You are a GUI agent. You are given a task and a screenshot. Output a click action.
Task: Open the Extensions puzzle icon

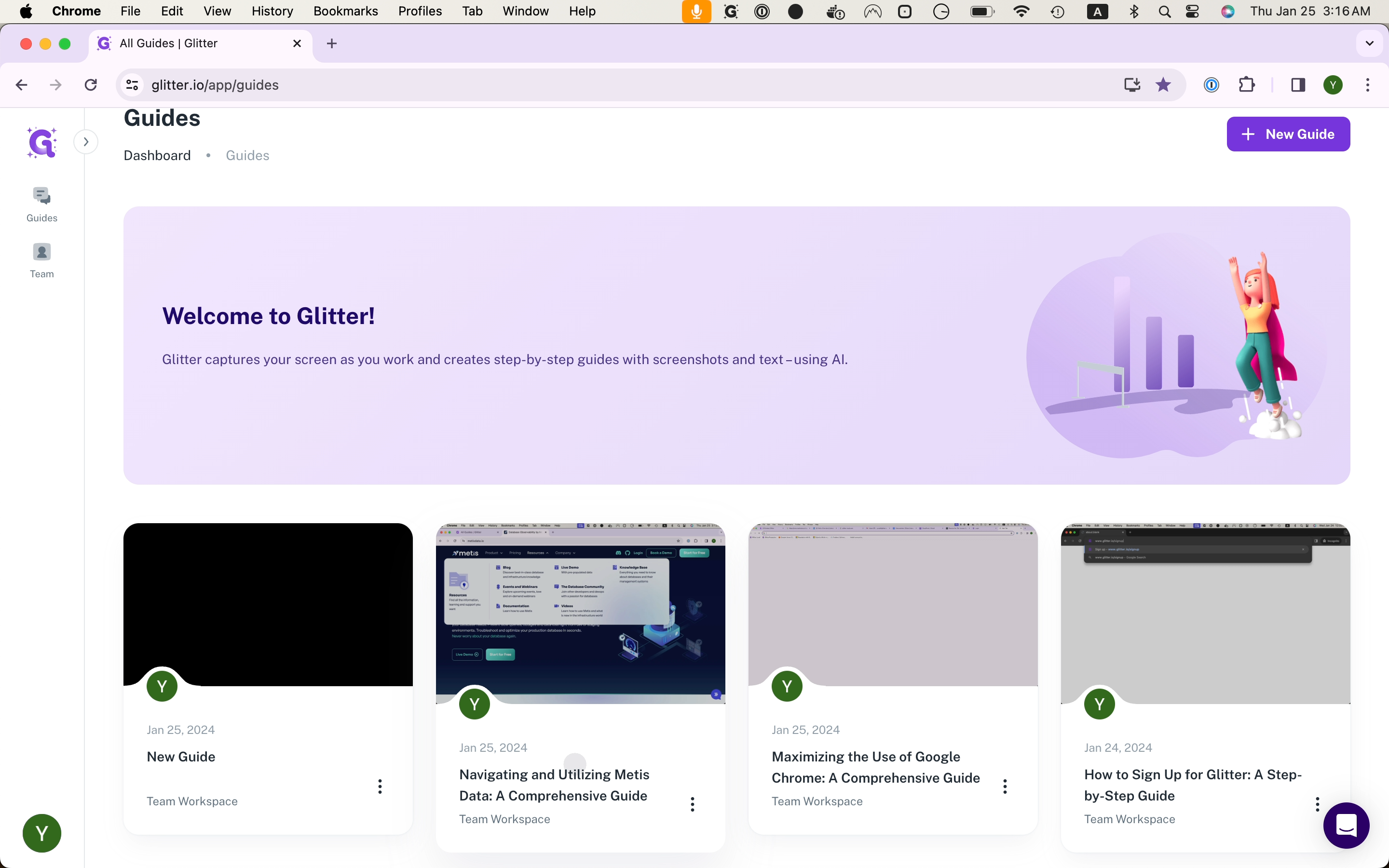pos(1247,85)
